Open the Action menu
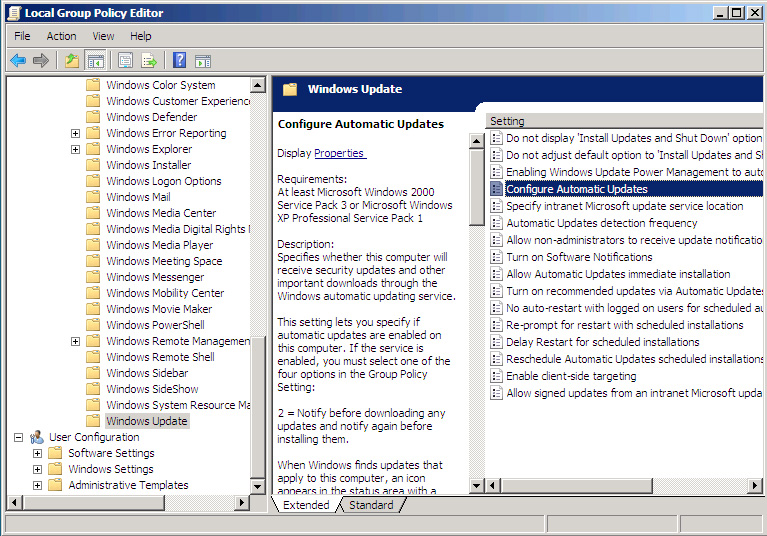This screenshot has width=767, height=536. [x=61, y=36]
